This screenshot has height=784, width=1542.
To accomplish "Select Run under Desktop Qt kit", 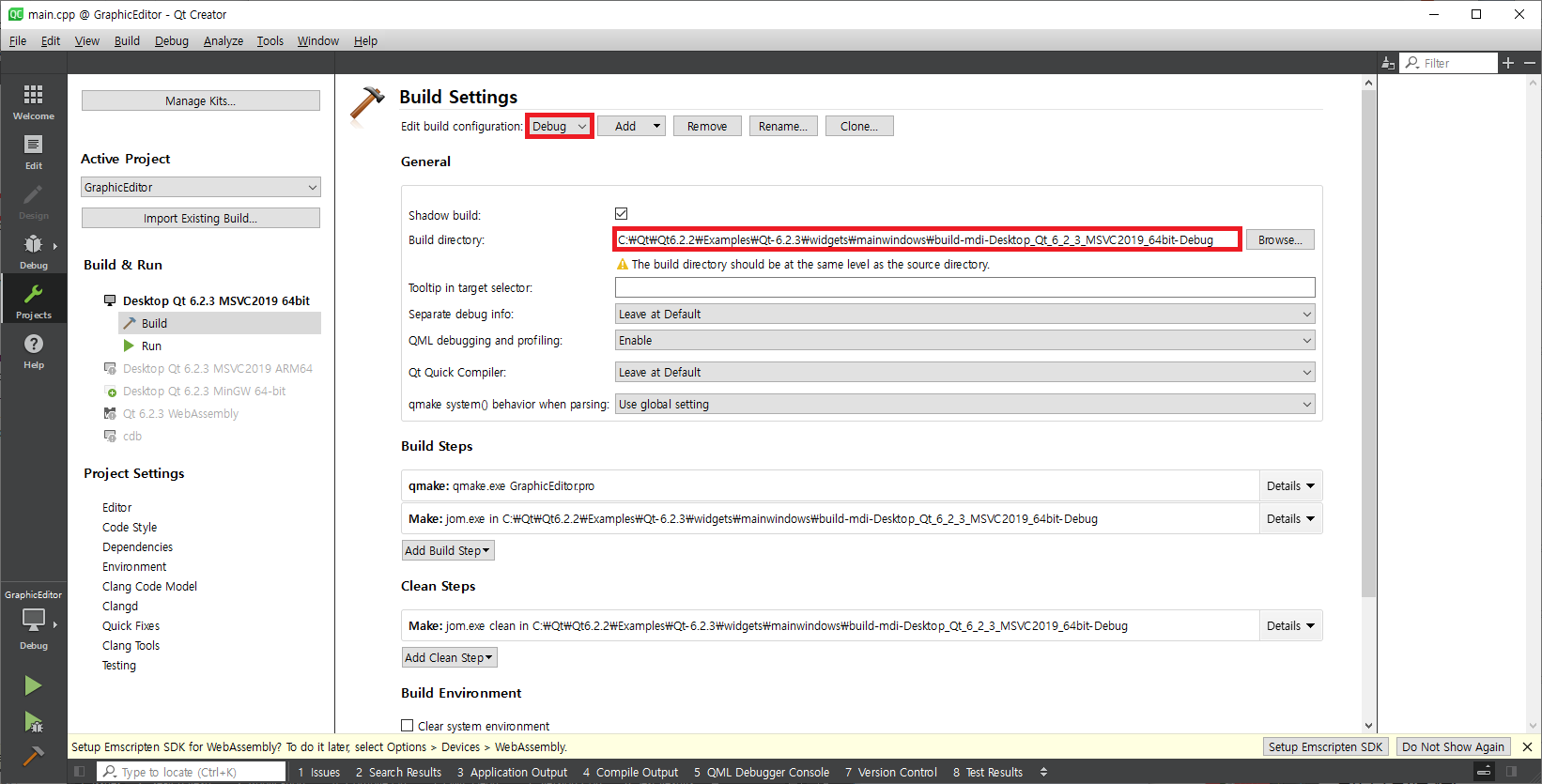I will coord(151,346).
